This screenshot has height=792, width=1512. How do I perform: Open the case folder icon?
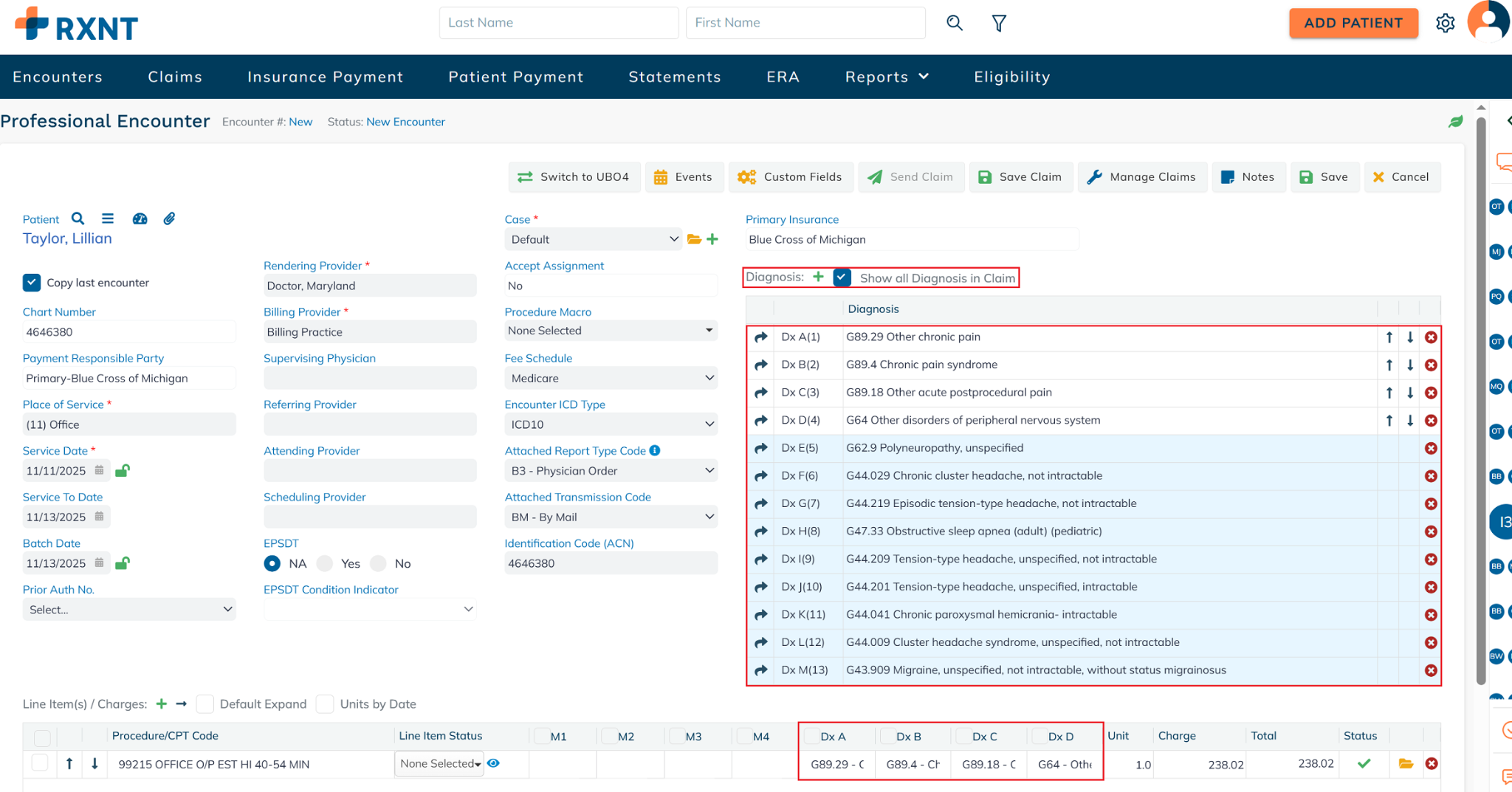point(694,239)
